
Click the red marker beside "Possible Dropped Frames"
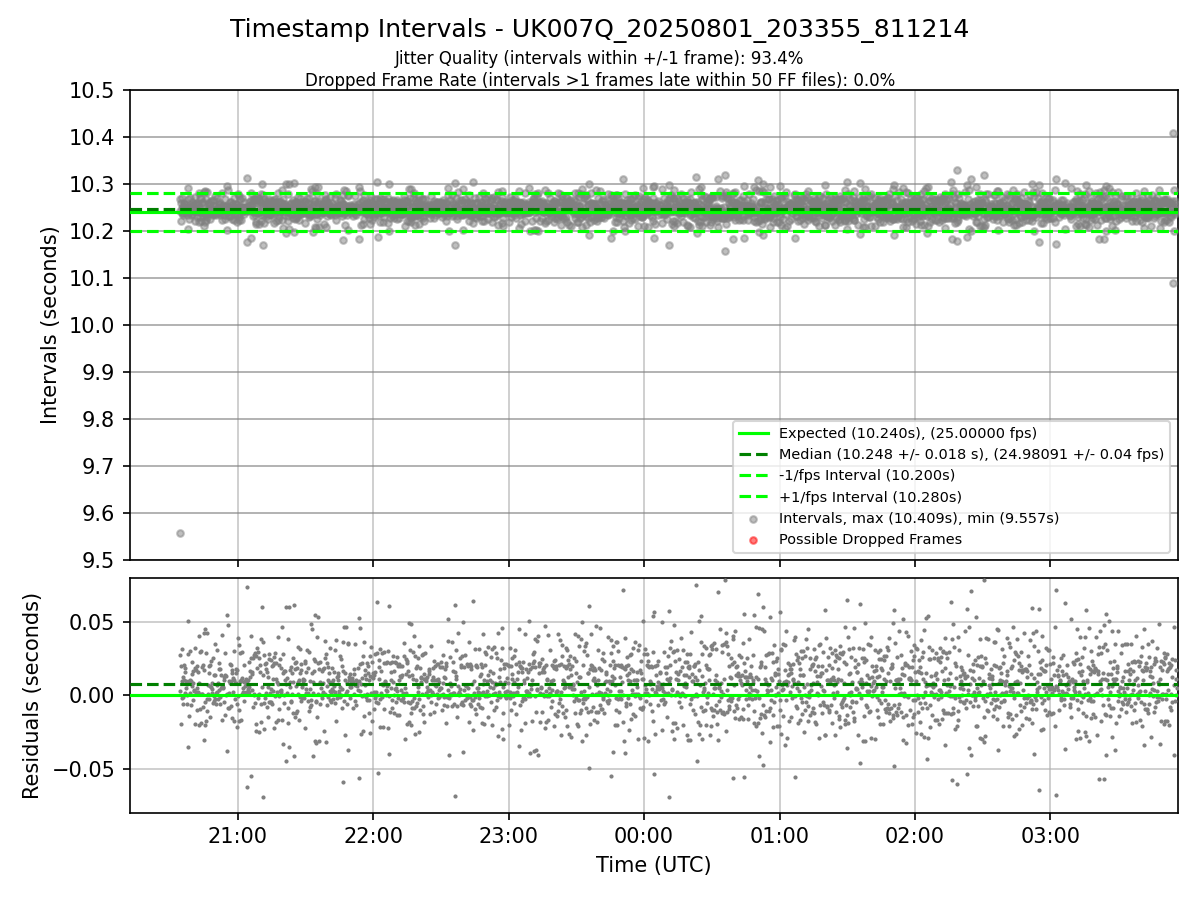point(754,540)
